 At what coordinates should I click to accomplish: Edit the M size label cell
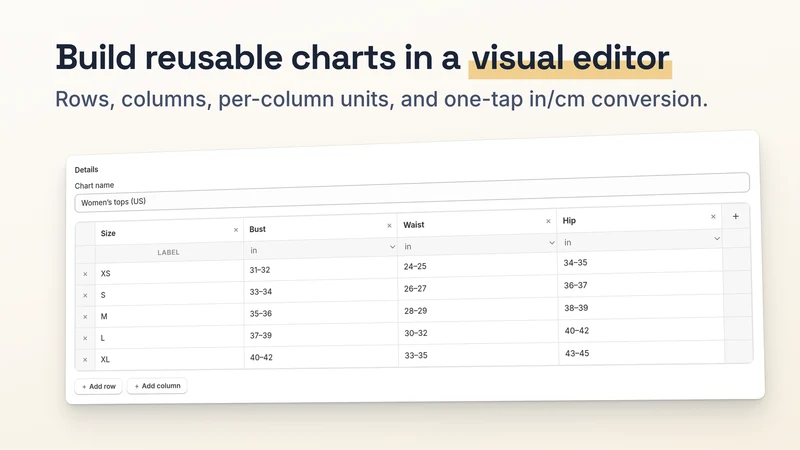[169, 316]
